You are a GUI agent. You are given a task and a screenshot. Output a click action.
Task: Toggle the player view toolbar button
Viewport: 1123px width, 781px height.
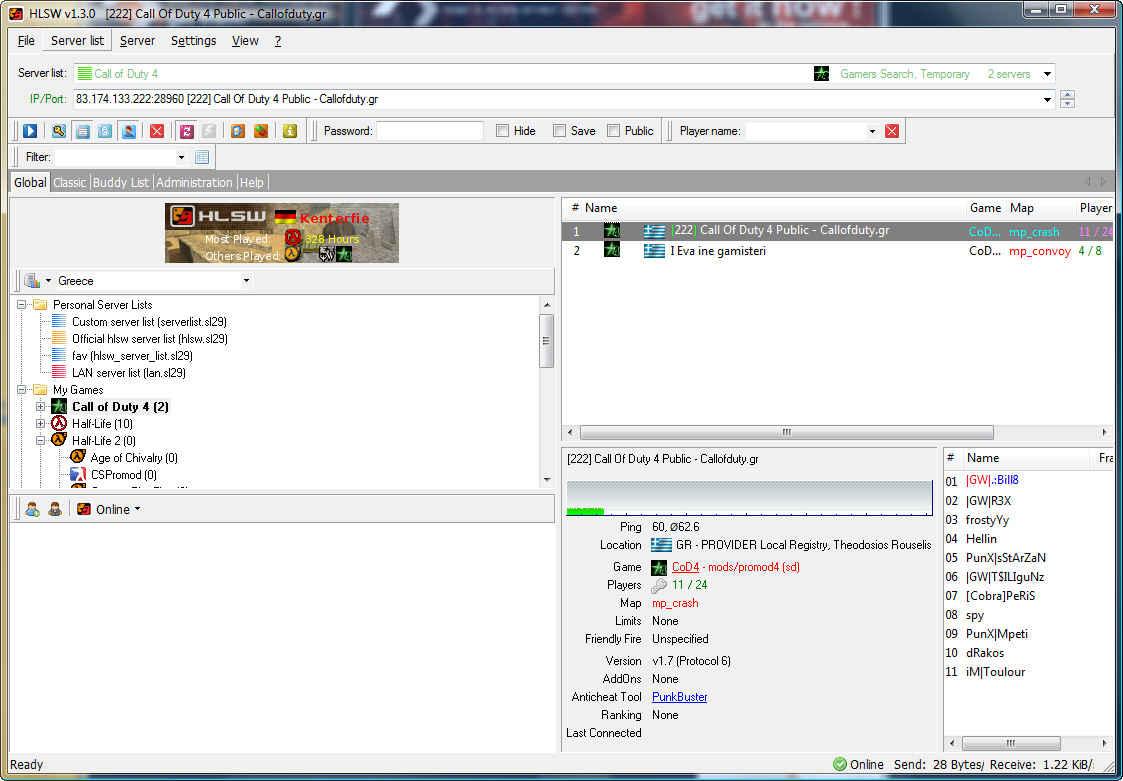pos(129,131)
